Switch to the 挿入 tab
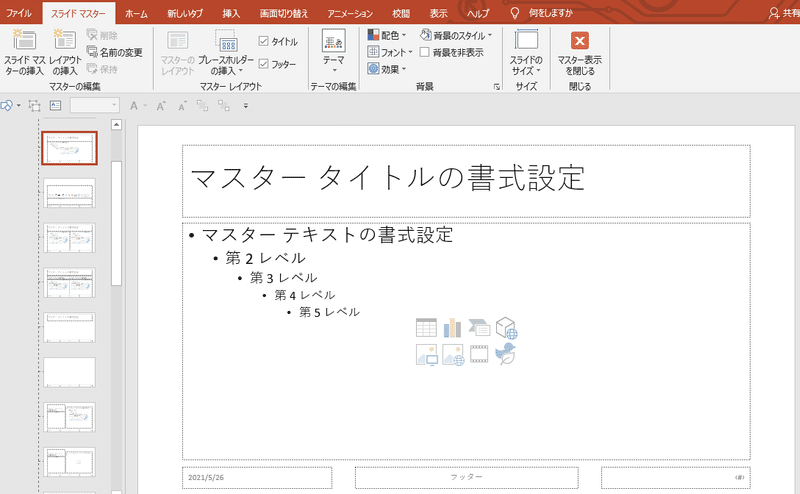800x494 pixels. [x=231, y=13]
